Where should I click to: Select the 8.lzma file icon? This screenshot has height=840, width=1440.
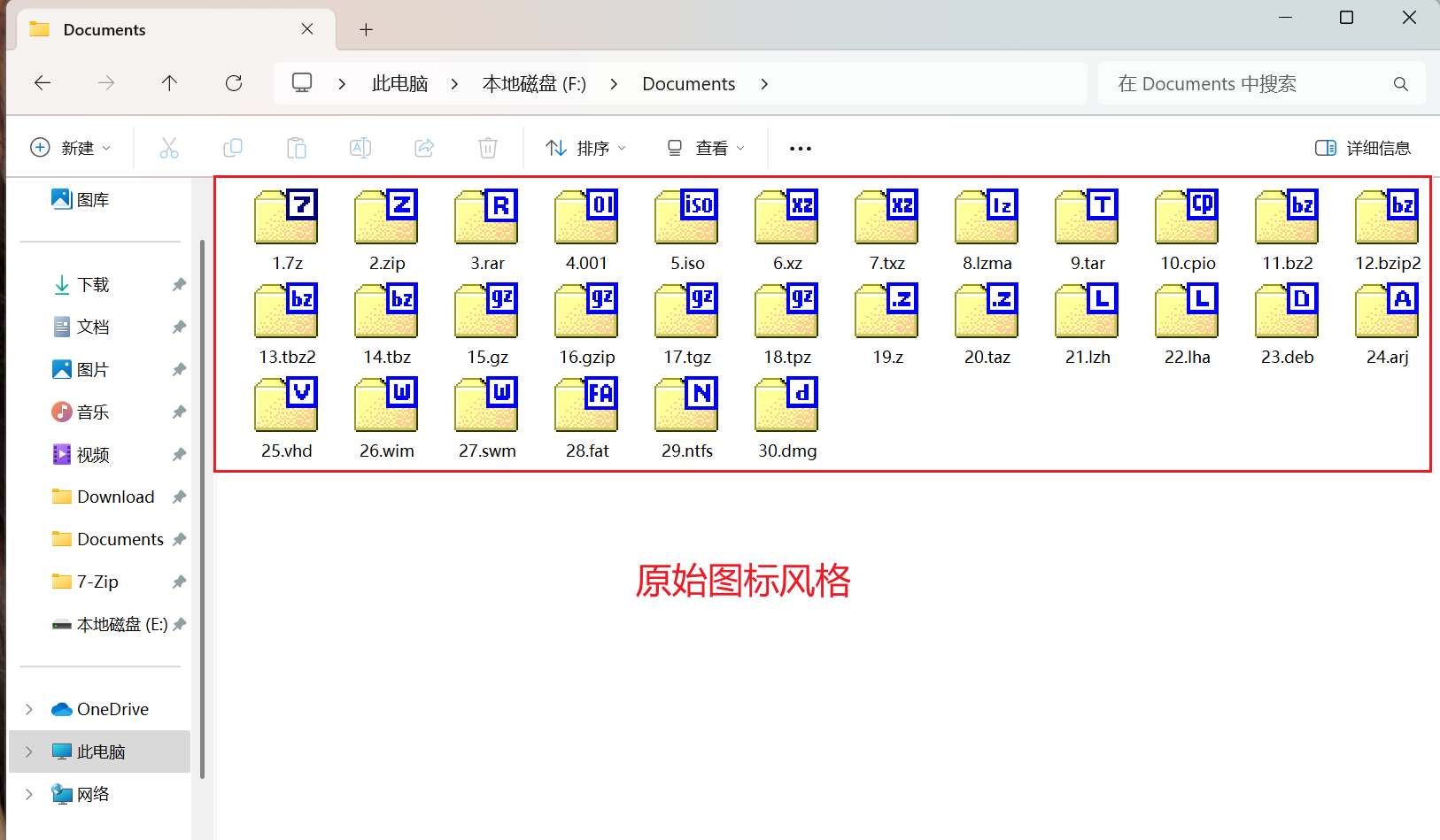point(987,217)
